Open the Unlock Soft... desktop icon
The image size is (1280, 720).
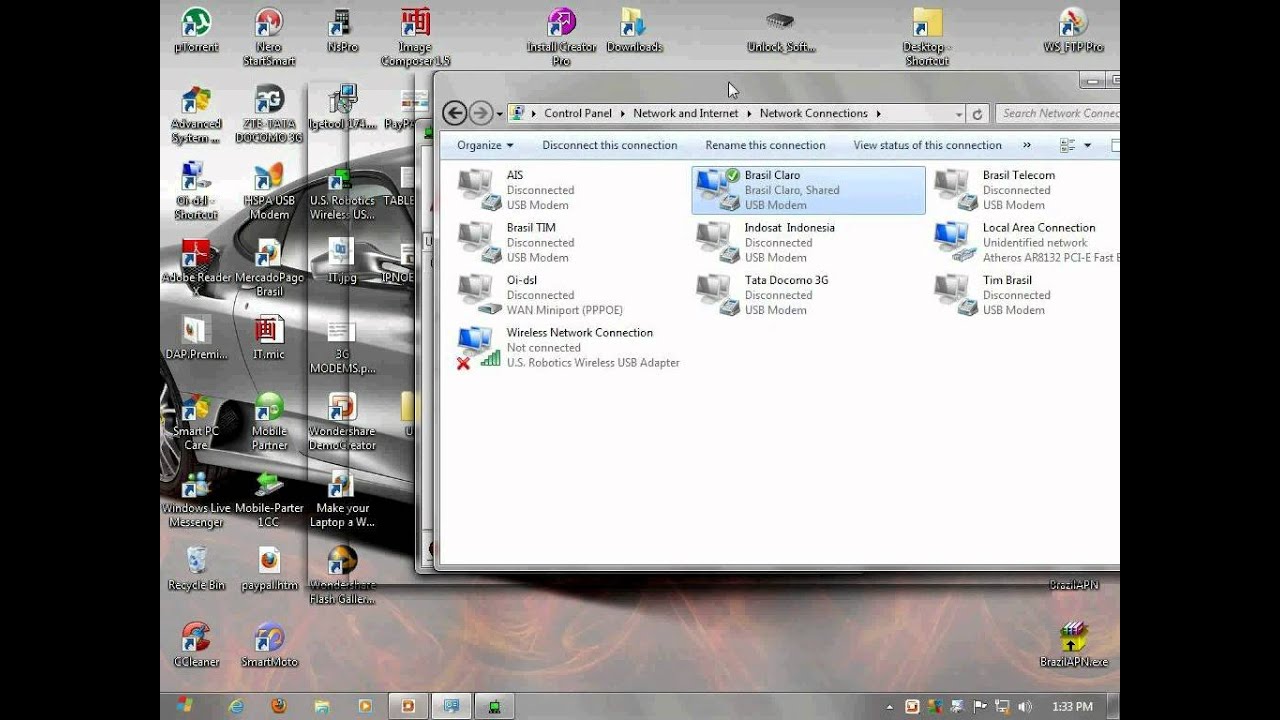(781, 30)
